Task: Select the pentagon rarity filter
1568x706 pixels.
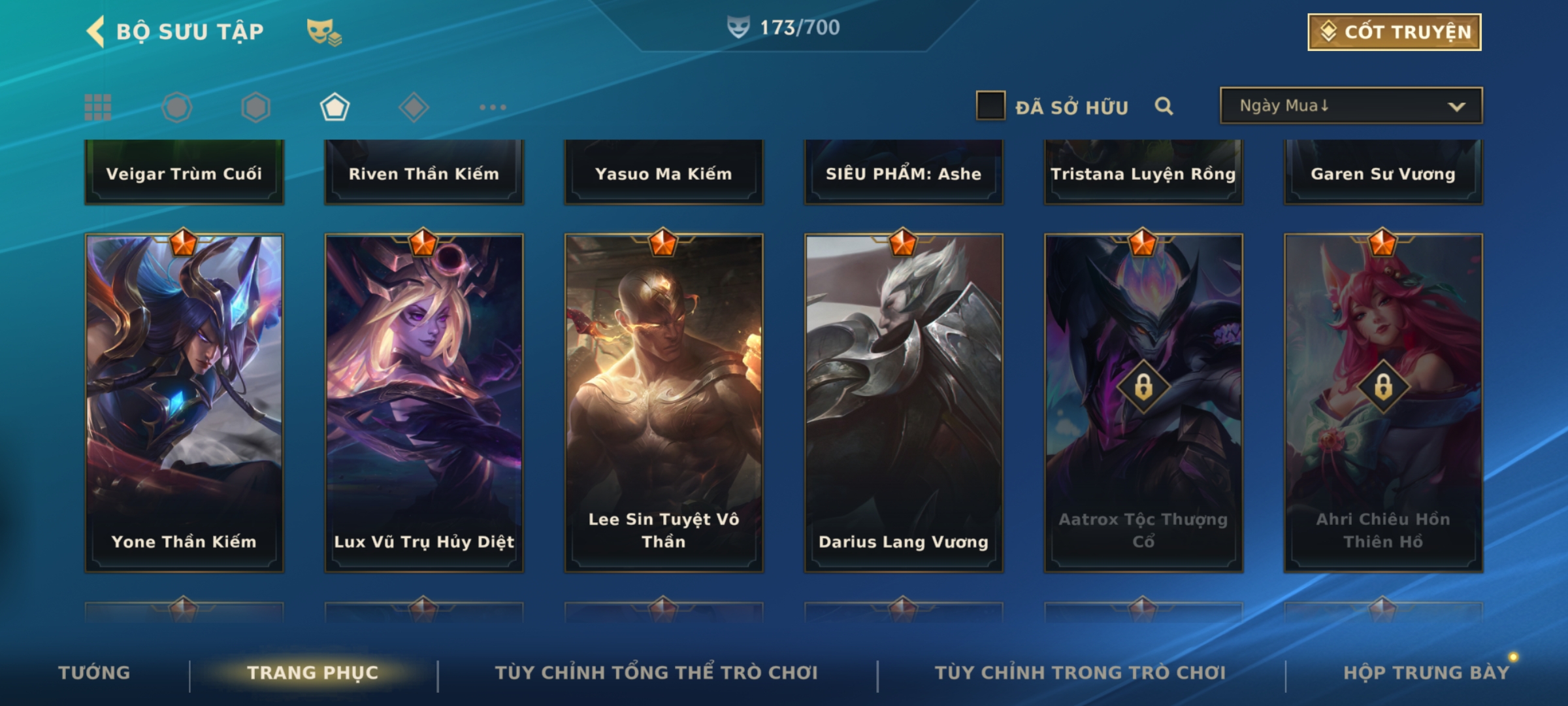Action: [x=335, y=107]
